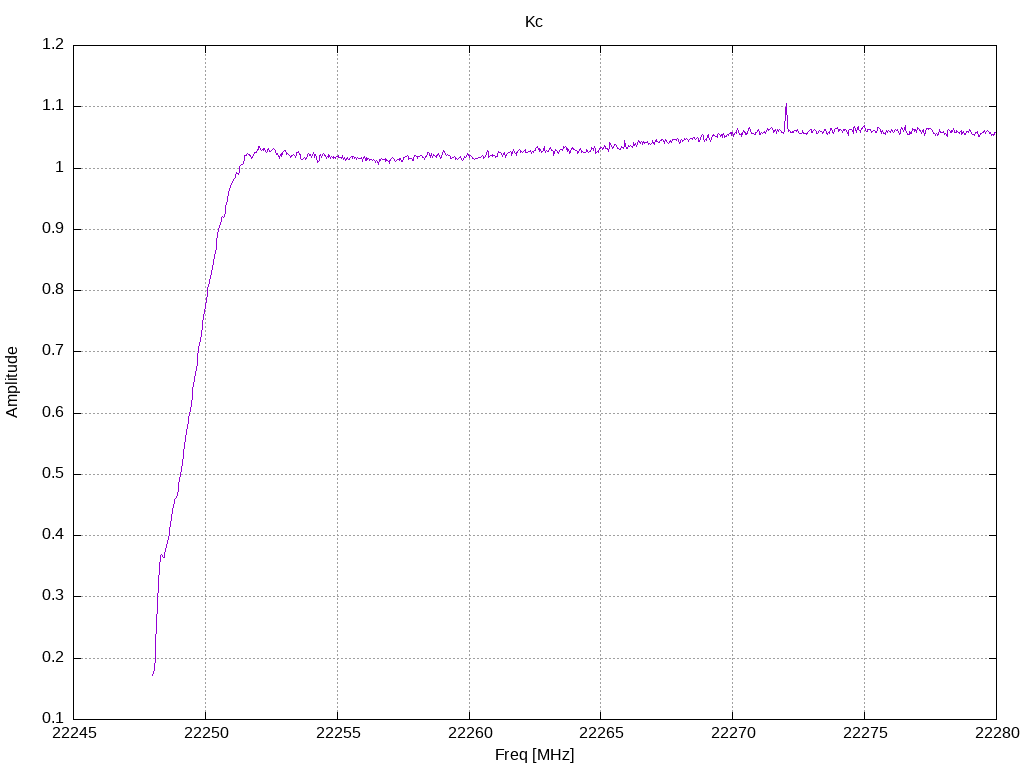Click y-axis tick label 0.6
Viewport: 1024px width, 768px height.
53,412
